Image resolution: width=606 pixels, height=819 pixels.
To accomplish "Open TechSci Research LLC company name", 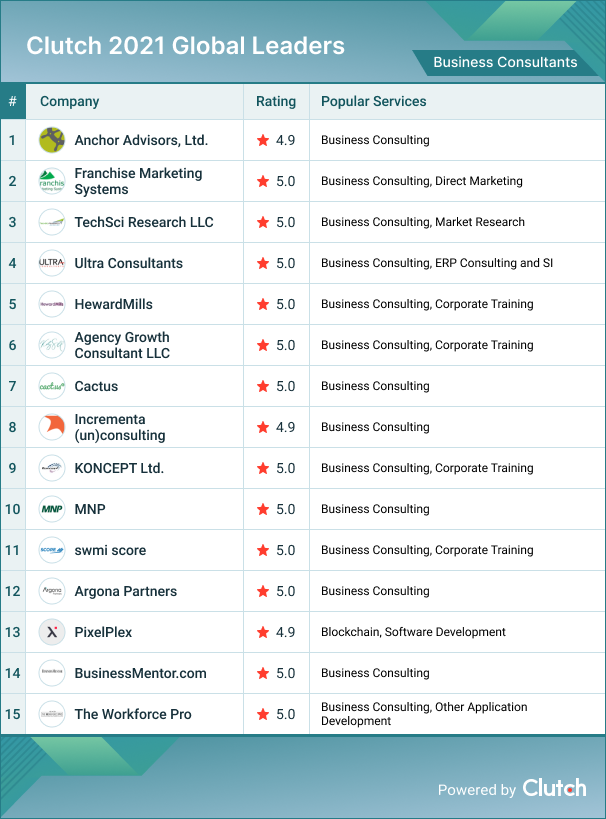I will tap(144, 222).
